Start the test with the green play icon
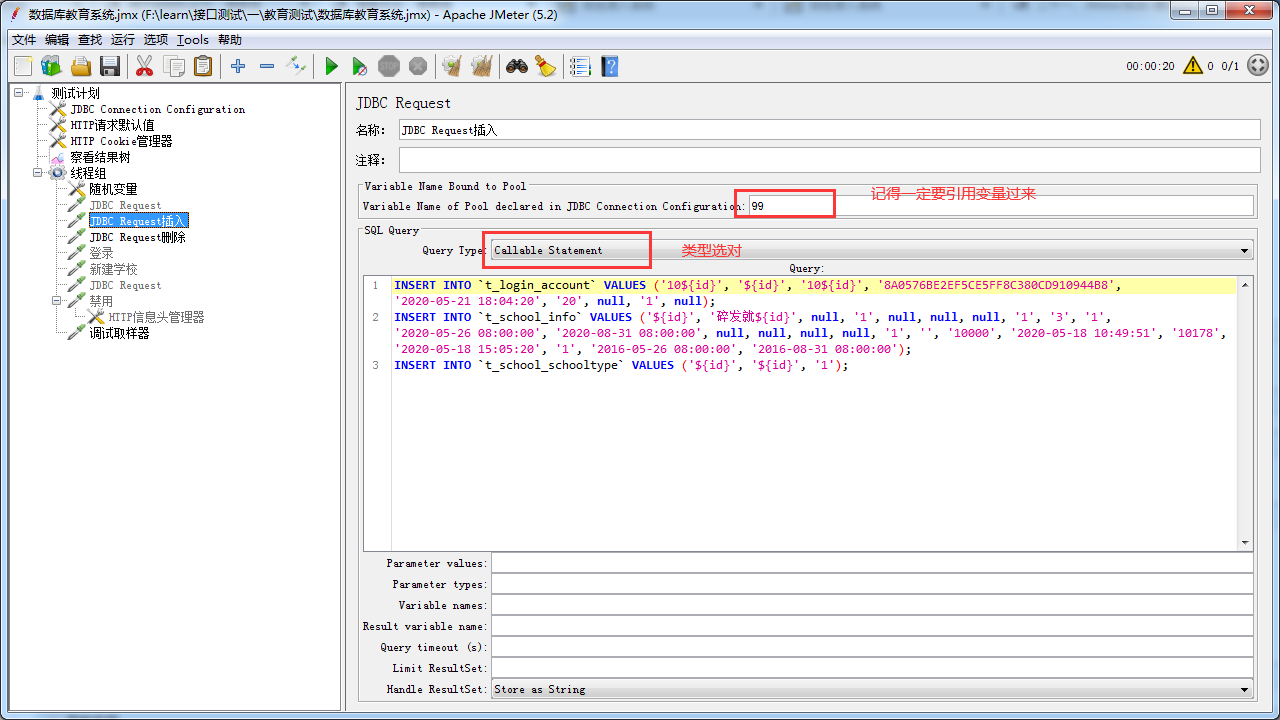This screenshot has height=720, width=1280. click(x=331, y=66)
